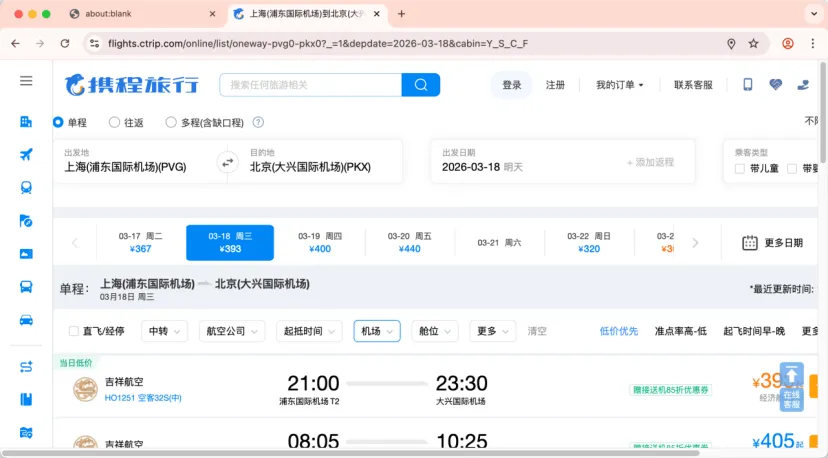Select the 多程(含缺口程) radio button
The image size is (828, 458).
[171, 123]
